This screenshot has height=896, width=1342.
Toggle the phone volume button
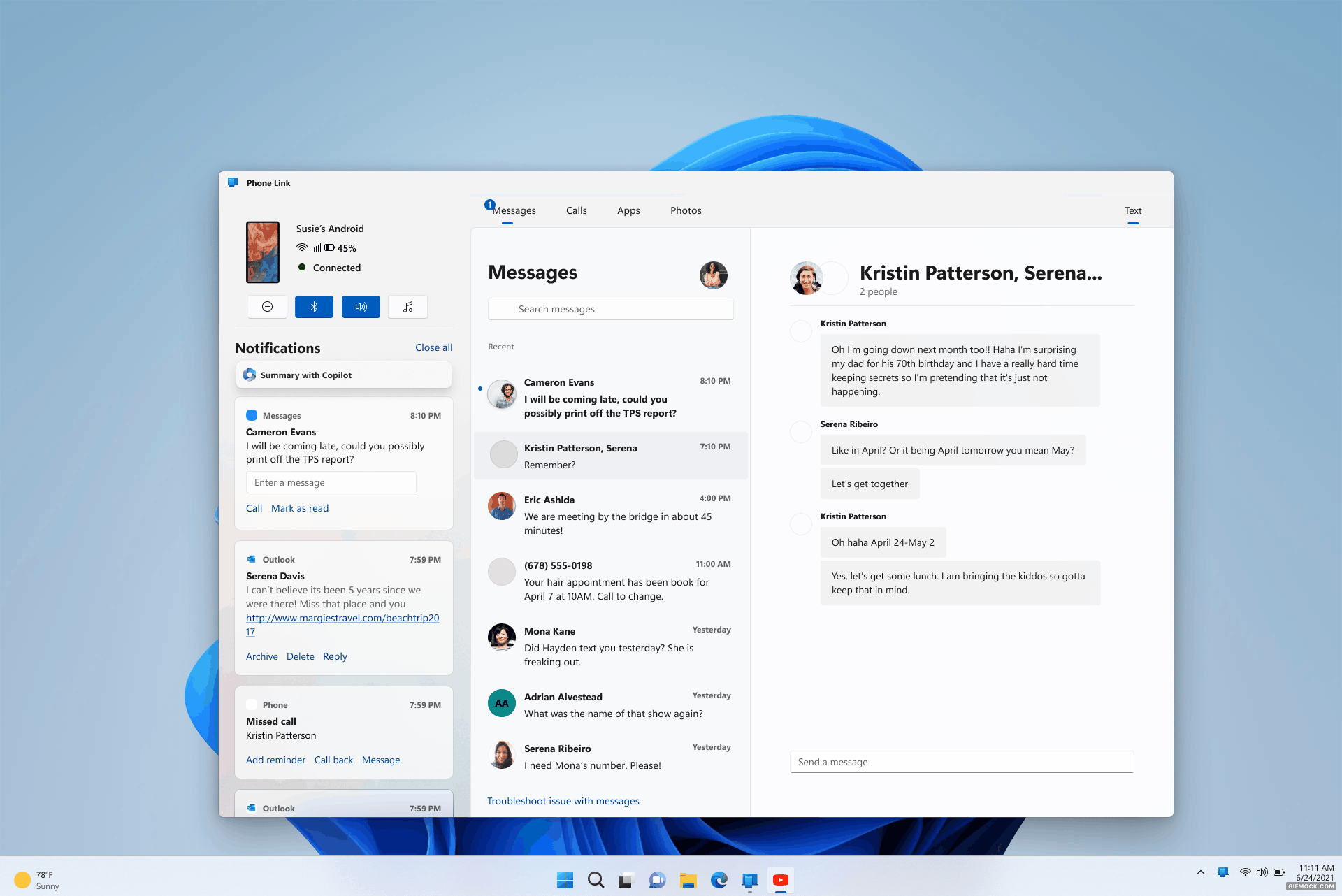(361, 307)
